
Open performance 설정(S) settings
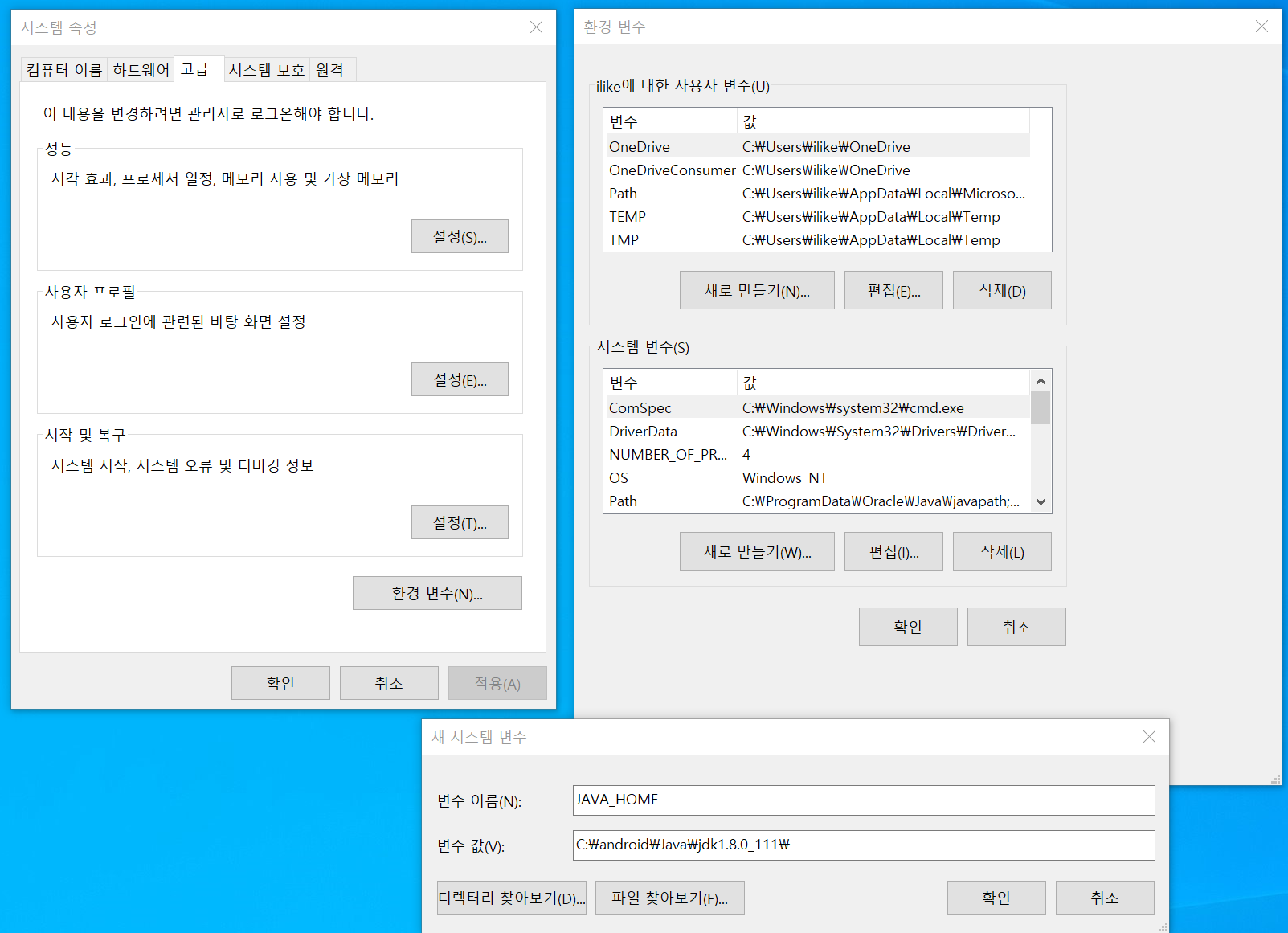(x=459, y=236)
